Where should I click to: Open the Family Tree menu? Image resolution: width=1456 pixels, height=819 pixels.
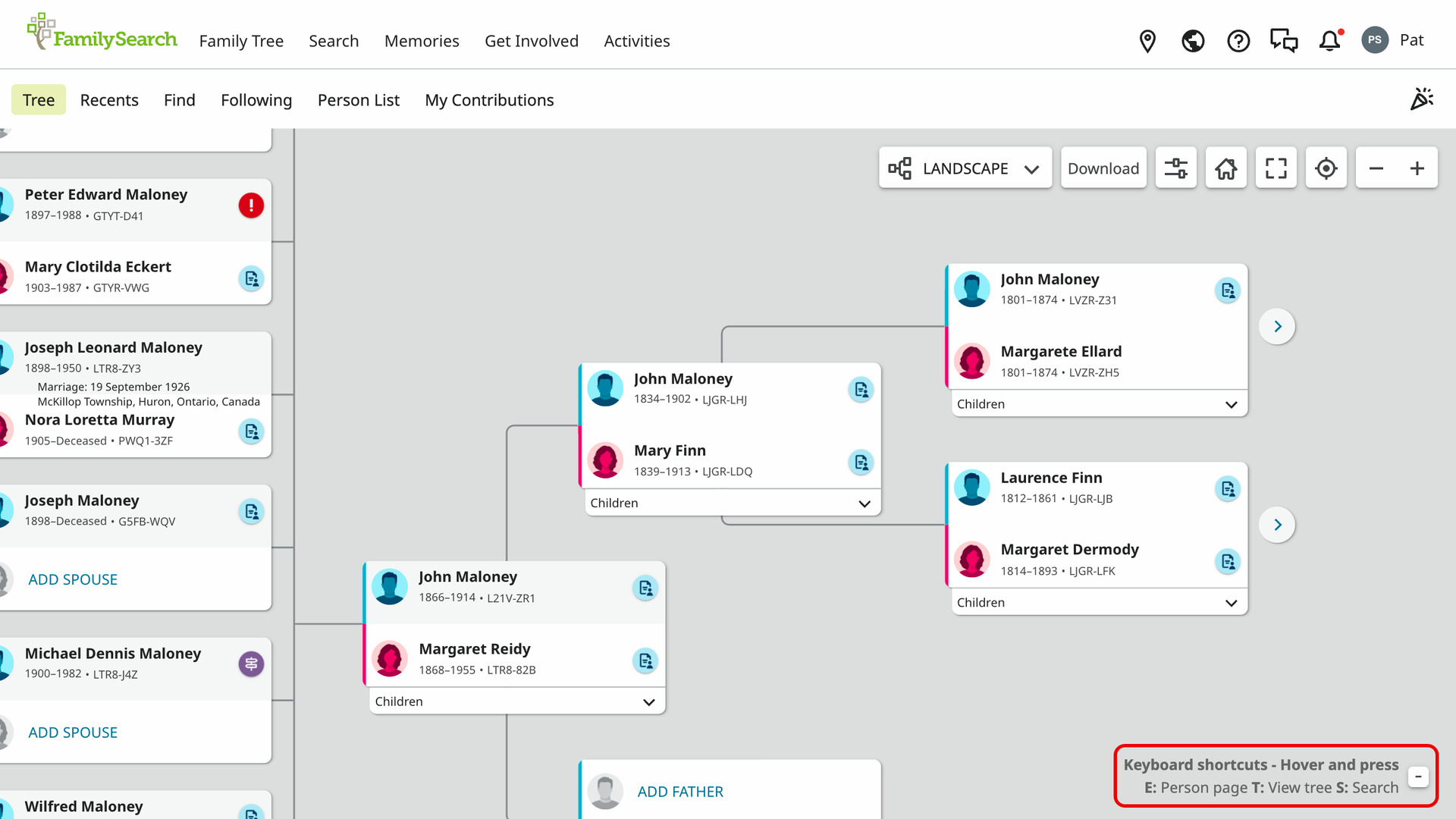click(x=241, y=41)
